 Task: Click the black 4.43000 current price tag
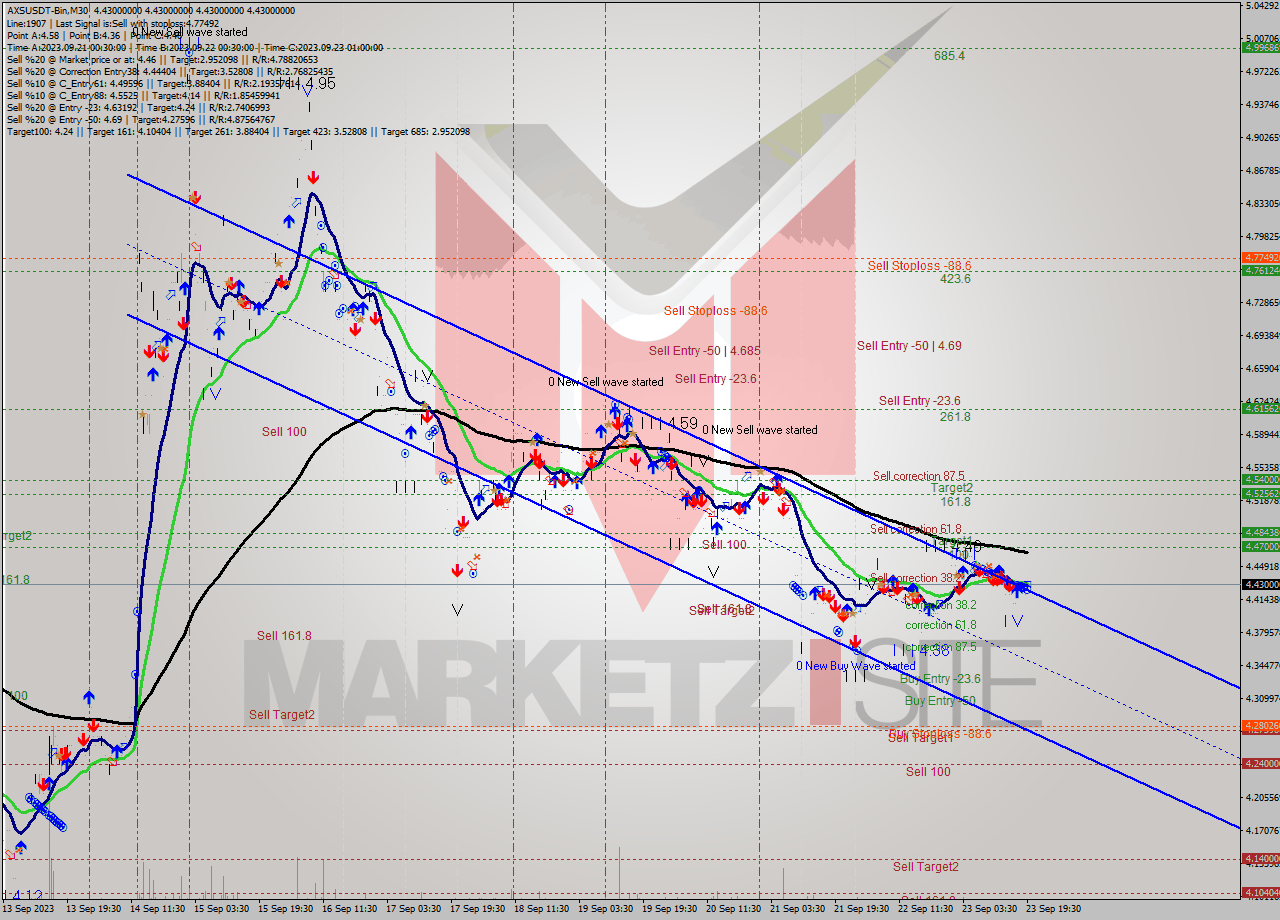click(1260, 584)
